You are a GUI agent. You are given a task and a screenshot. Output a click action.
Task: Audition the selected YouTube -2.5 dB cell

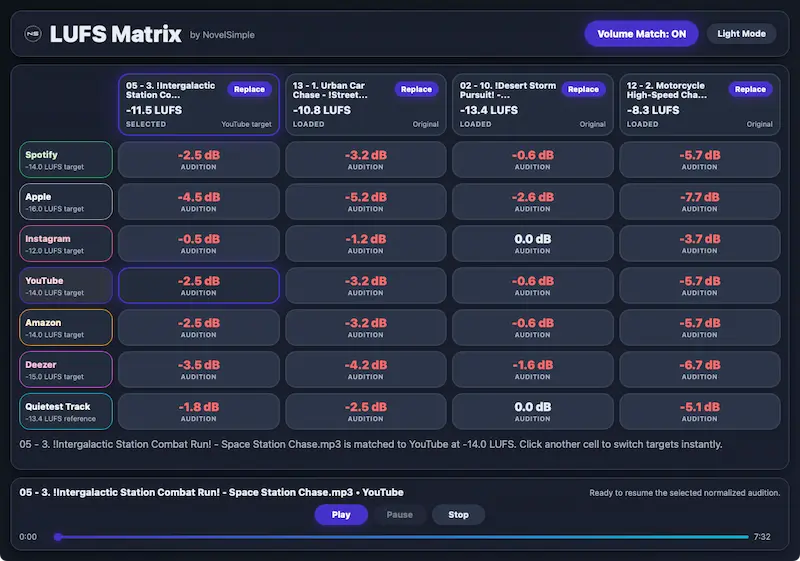point(199,286)
